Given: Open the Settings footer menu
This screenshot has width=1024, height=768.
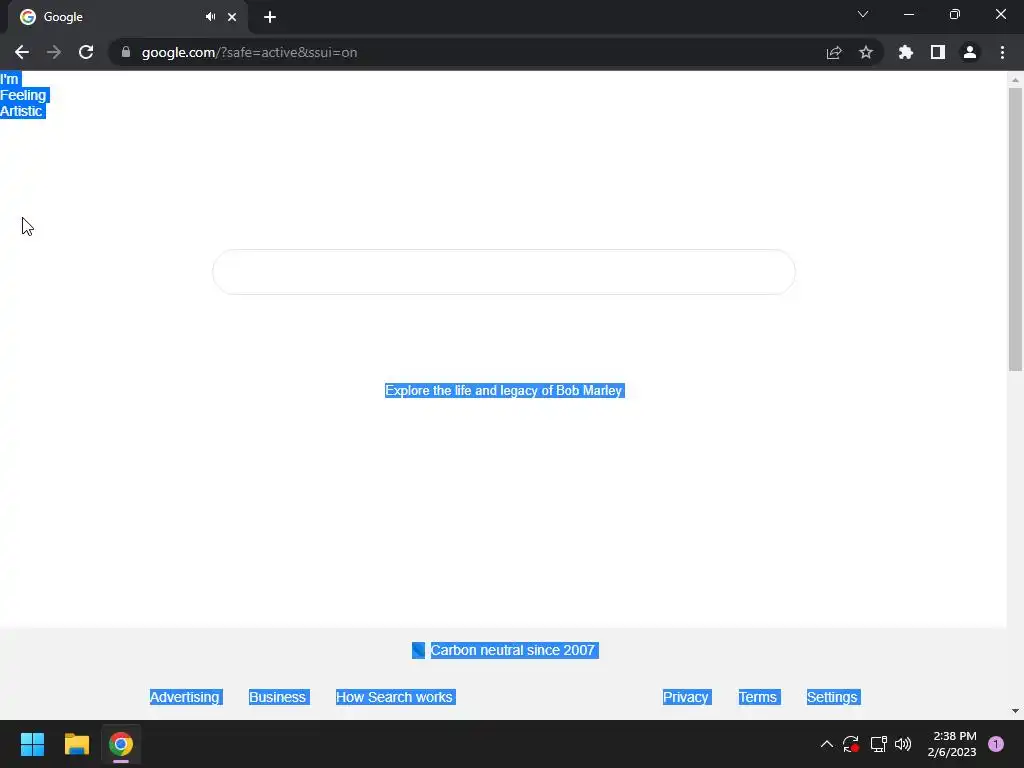Looking at the screenshot, I should [x=833, y=697].
